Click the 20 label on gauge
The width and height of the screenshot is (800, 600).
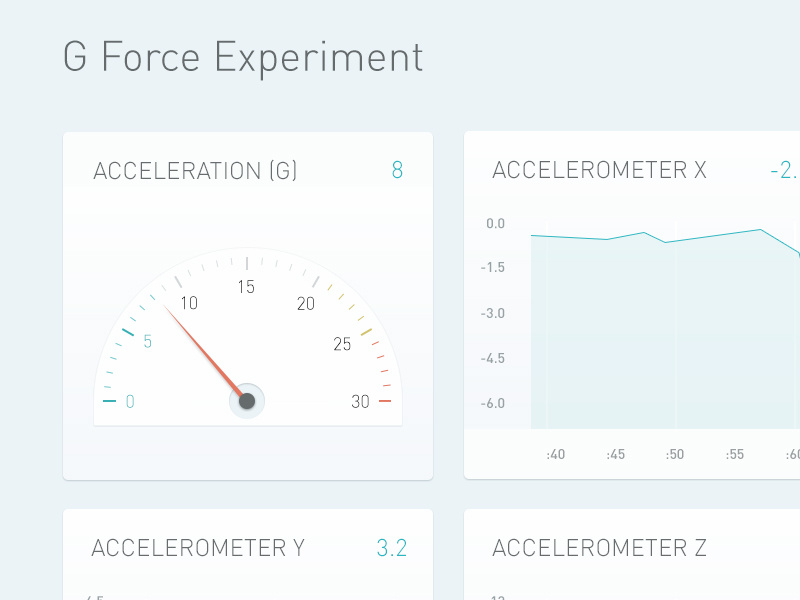(306, 304)
